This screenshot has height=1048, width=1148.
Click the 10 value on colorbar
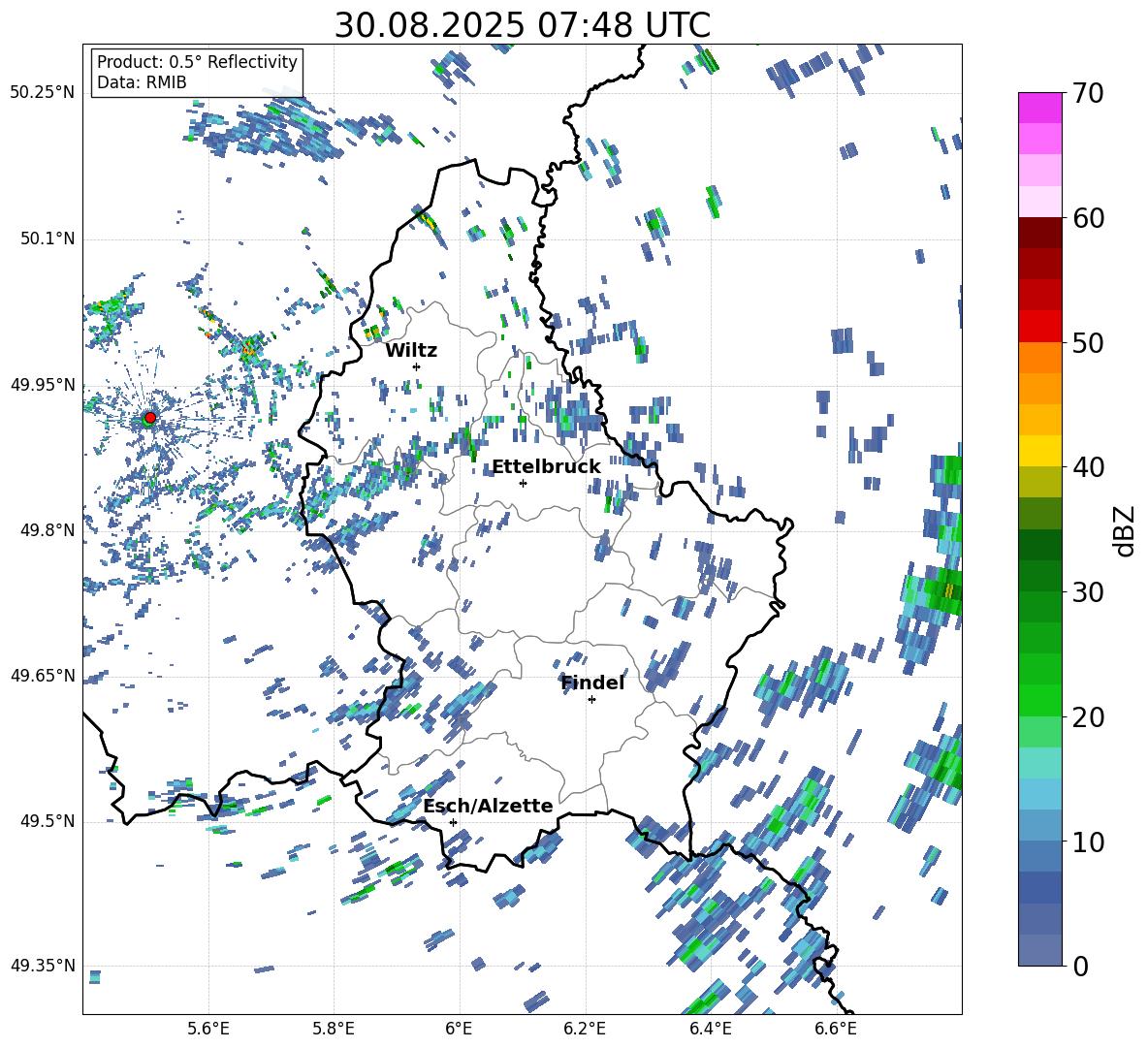coord(1088,842)
